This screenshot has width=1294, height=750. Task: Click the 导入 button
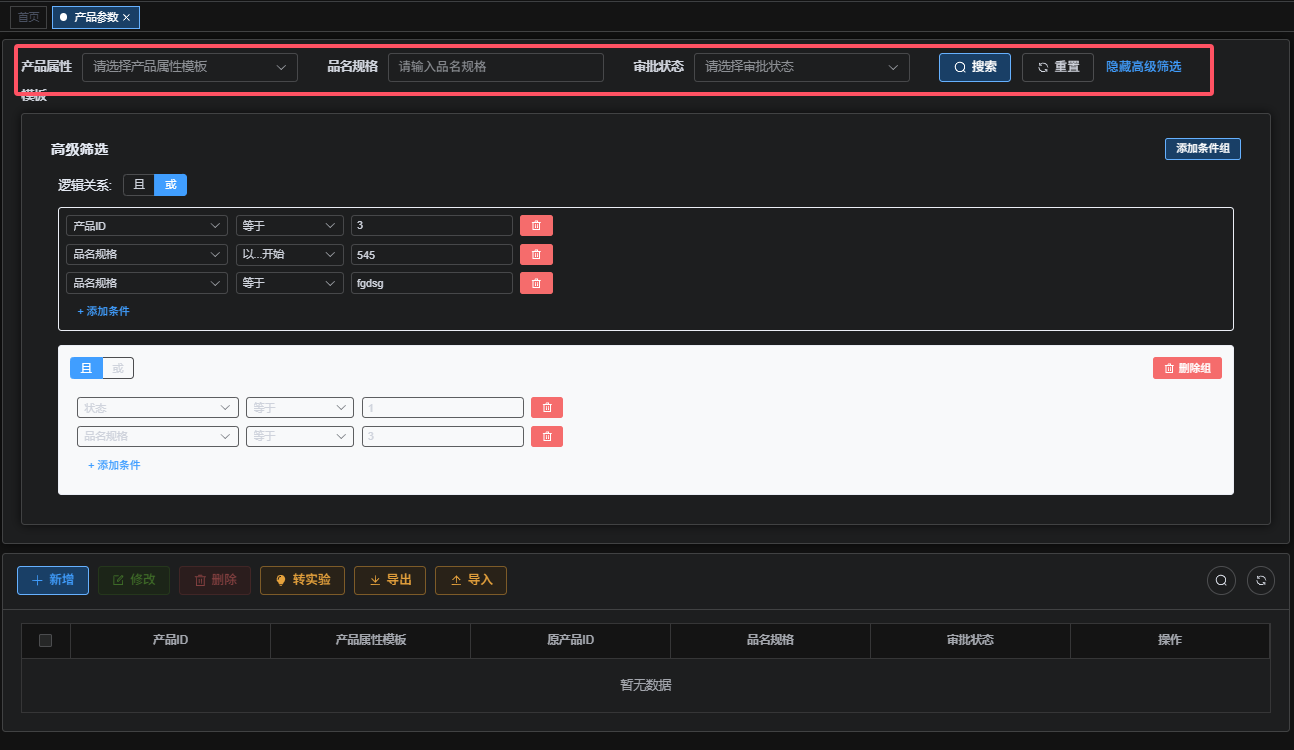pyautogui.click(x=471, y=580)
